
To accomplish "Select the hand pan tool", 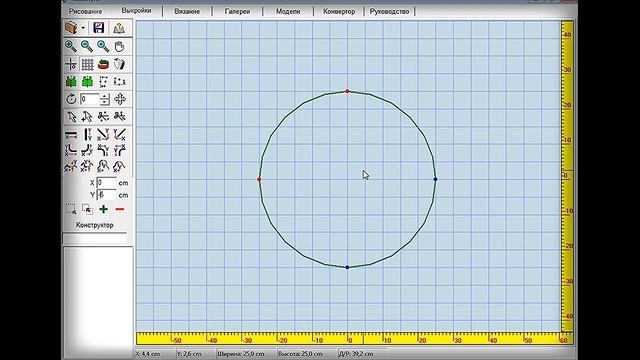I will [x=119, y=47].
